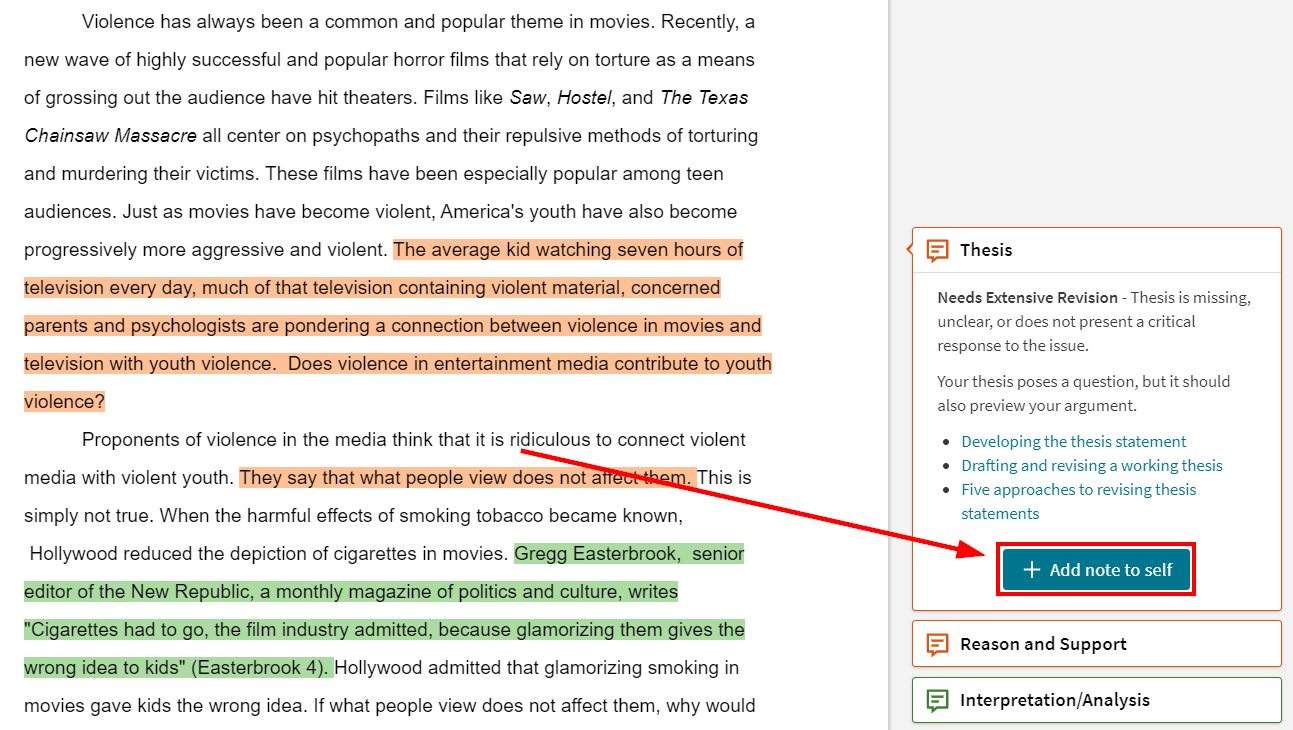Expand the Interpretation/Analysis panel title

1054,700
